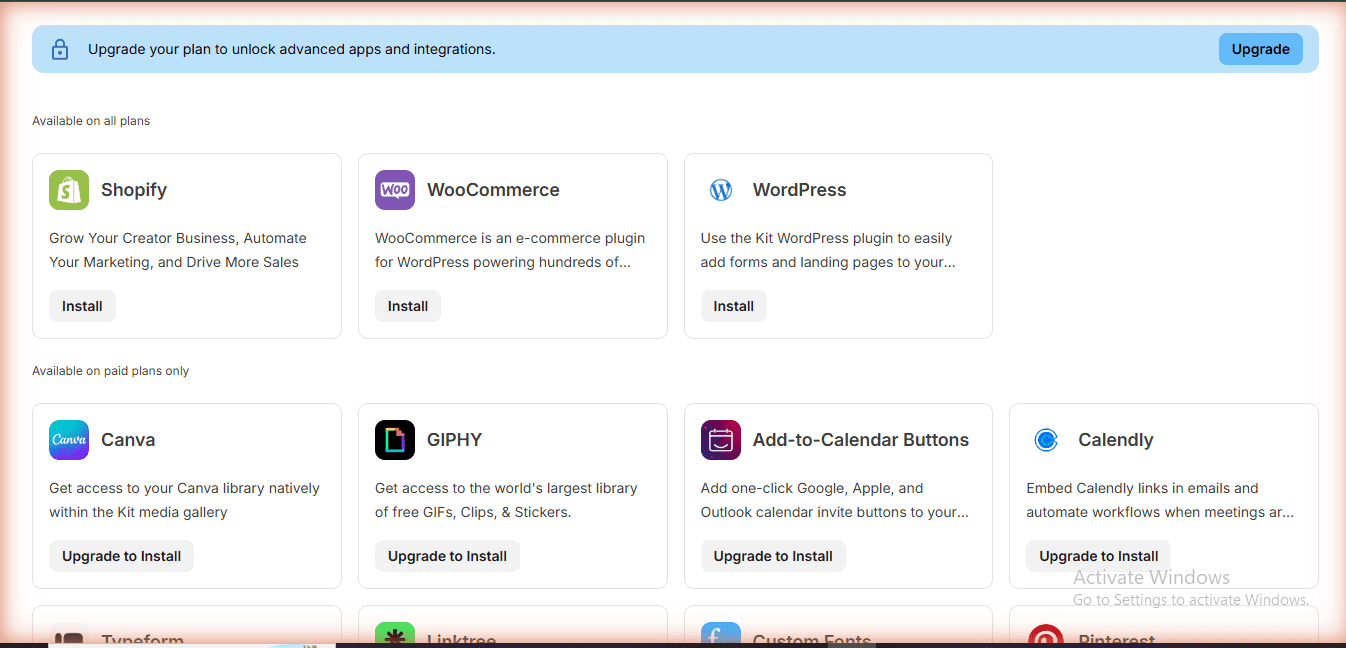Screen dimensions: 1346x648
Task: Click Upgrade to Install for Calendly
Action: [1098, 556]
